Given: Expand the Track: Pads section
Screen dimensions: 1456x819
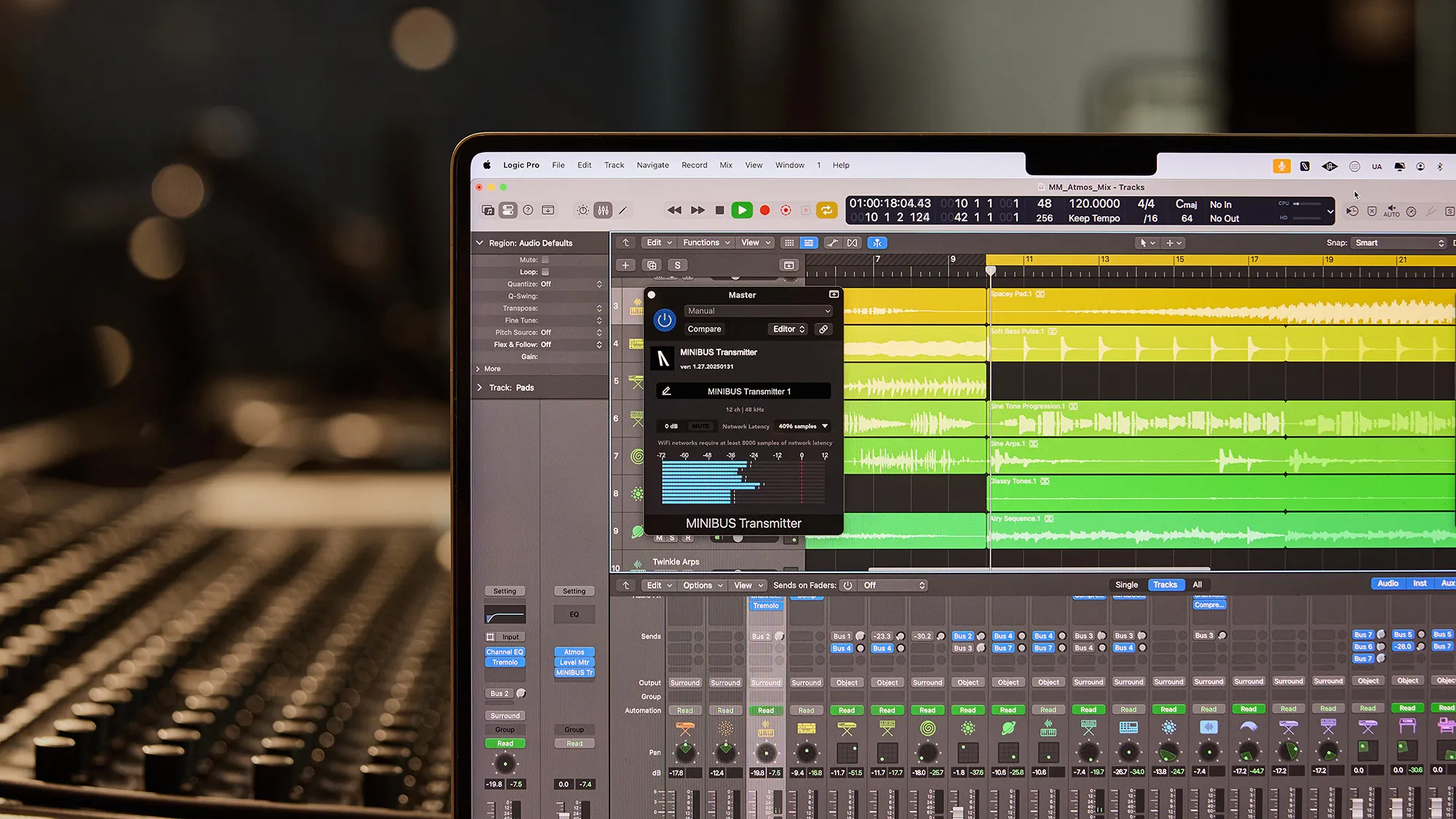Looking at the screenshot, I should tap(479, 388).
